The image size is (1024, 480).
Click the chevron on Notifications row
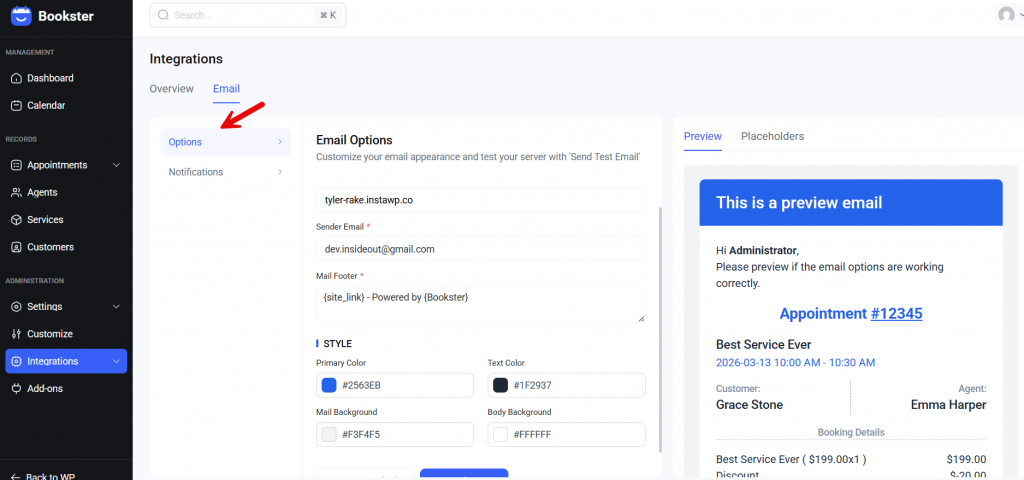pyautogui.click(x=280, y=172)
